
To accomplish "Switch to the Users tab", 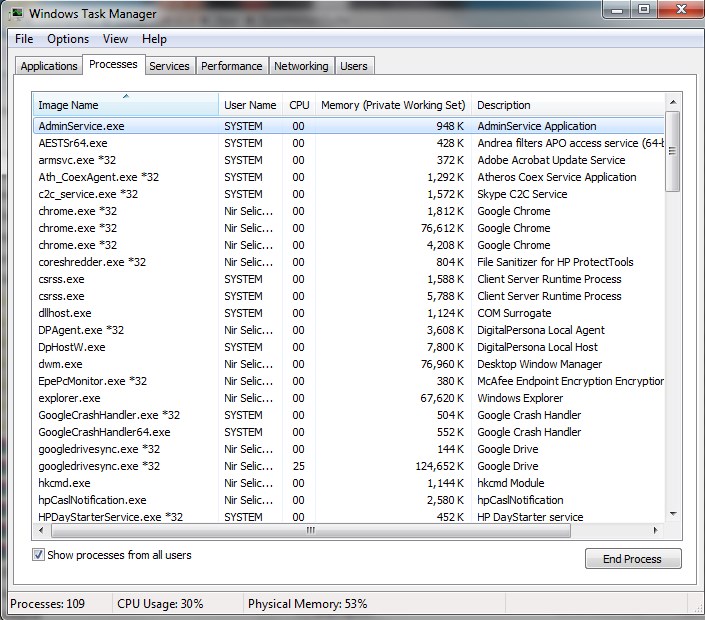I will [x=354, y=66].
